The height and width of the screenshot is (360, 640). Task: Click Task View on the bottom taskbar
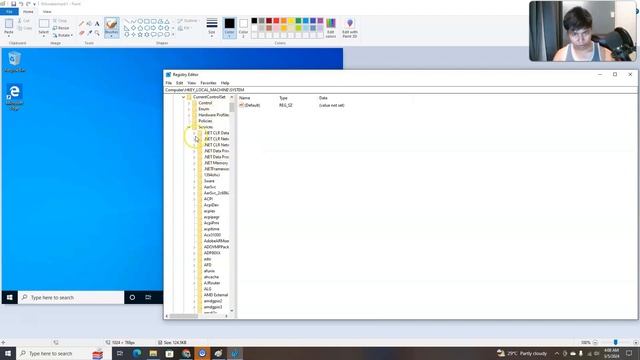point(120,353)
